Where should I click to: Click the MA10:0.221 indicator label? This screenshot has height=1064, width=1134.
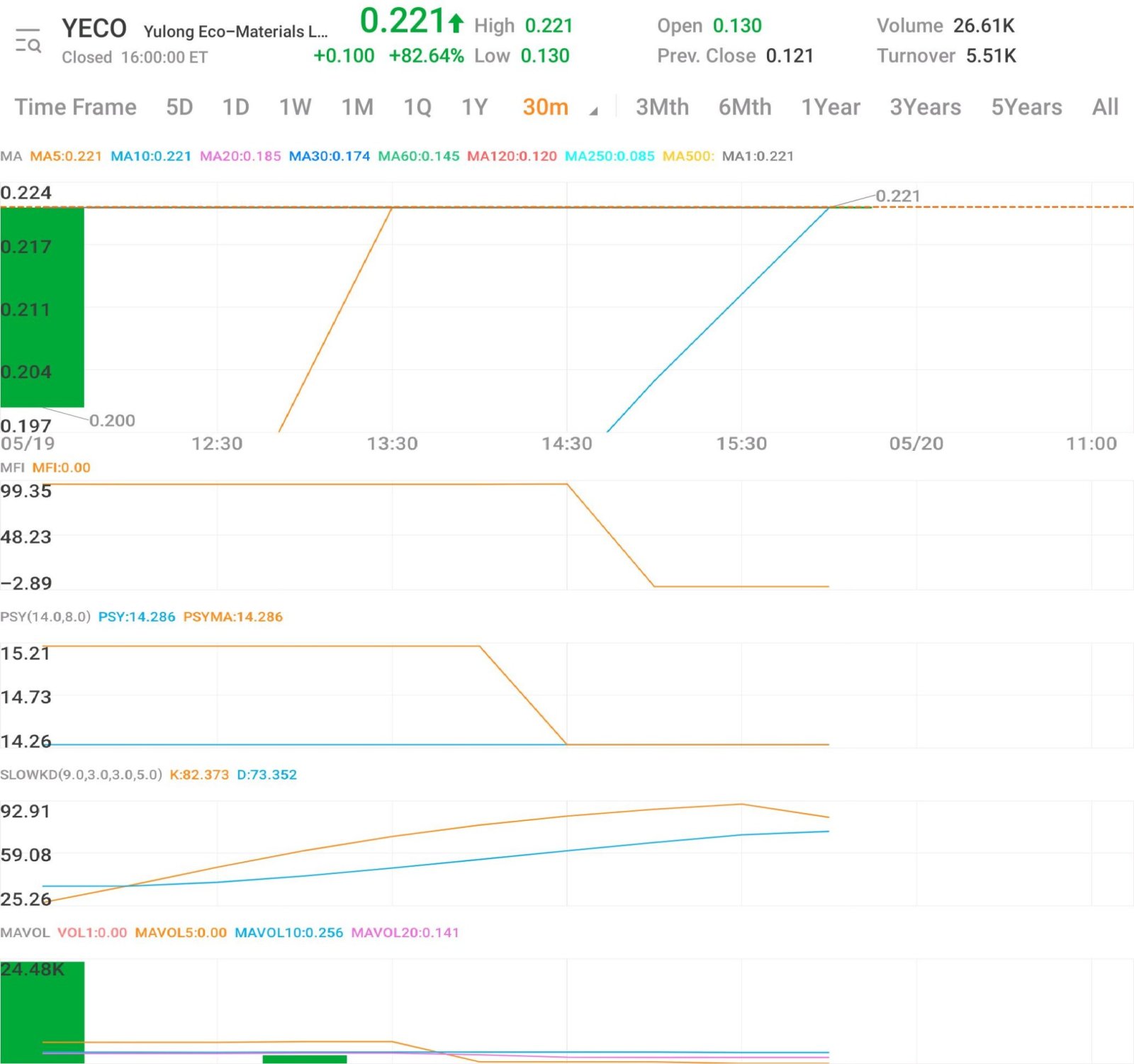[151, 156]
